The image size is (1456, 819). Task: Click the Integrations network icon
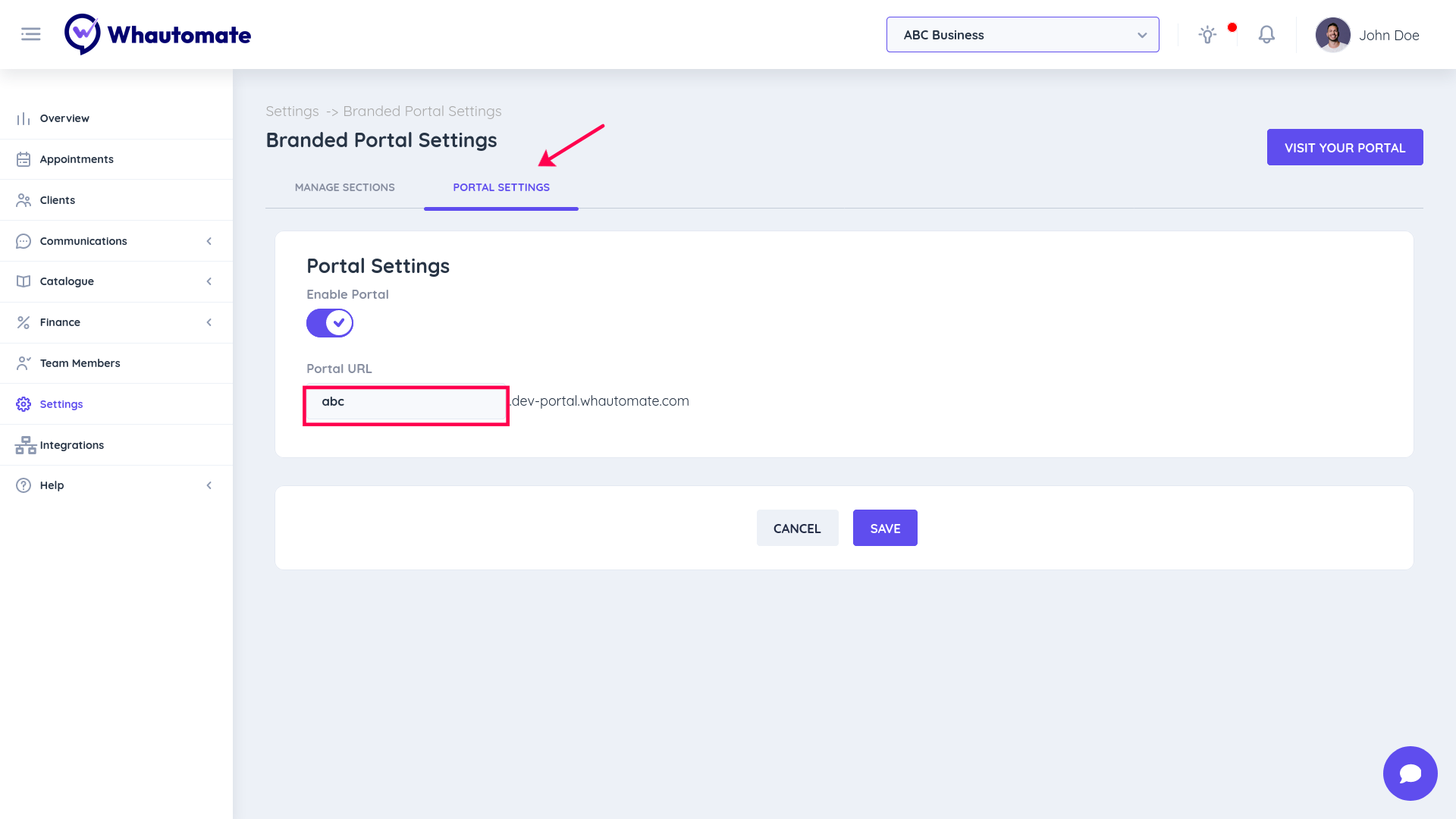click(x=25, y=445)
